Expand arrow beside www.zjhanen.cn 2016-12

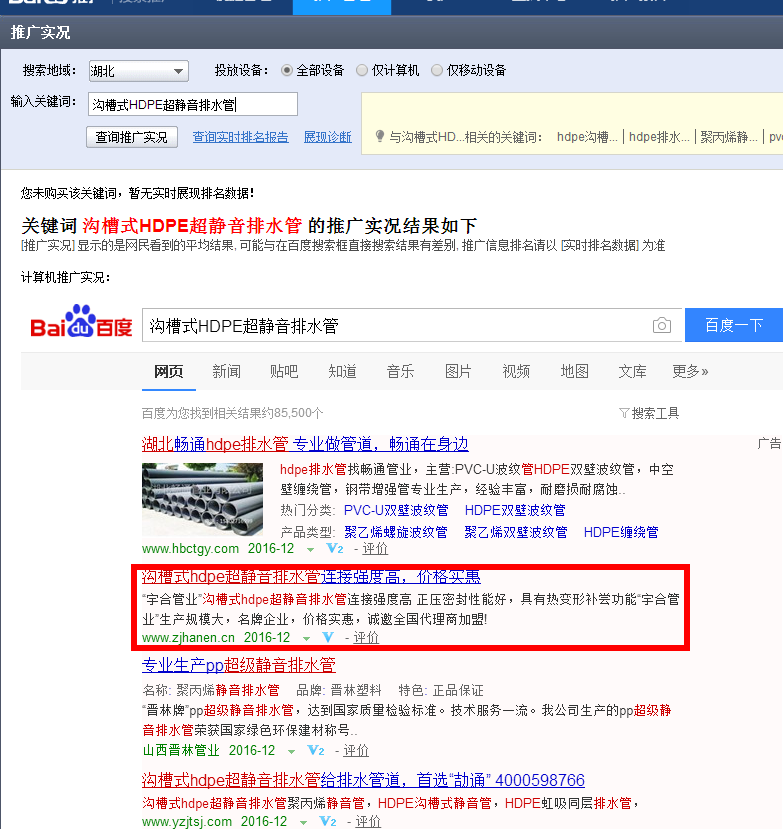tap(306, 639)
